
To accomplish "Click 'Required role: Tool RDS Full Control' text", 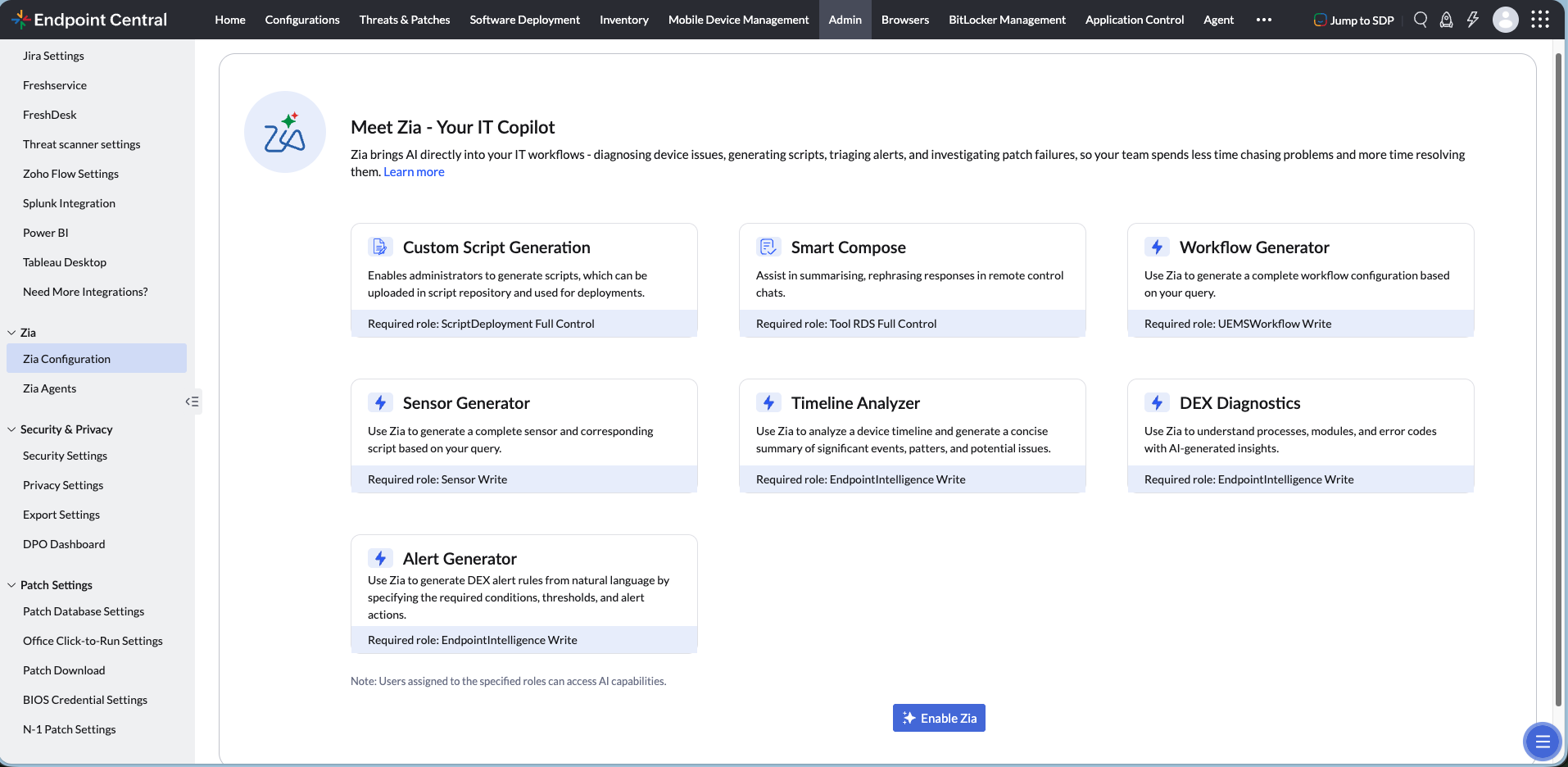I will pos(846,324).
